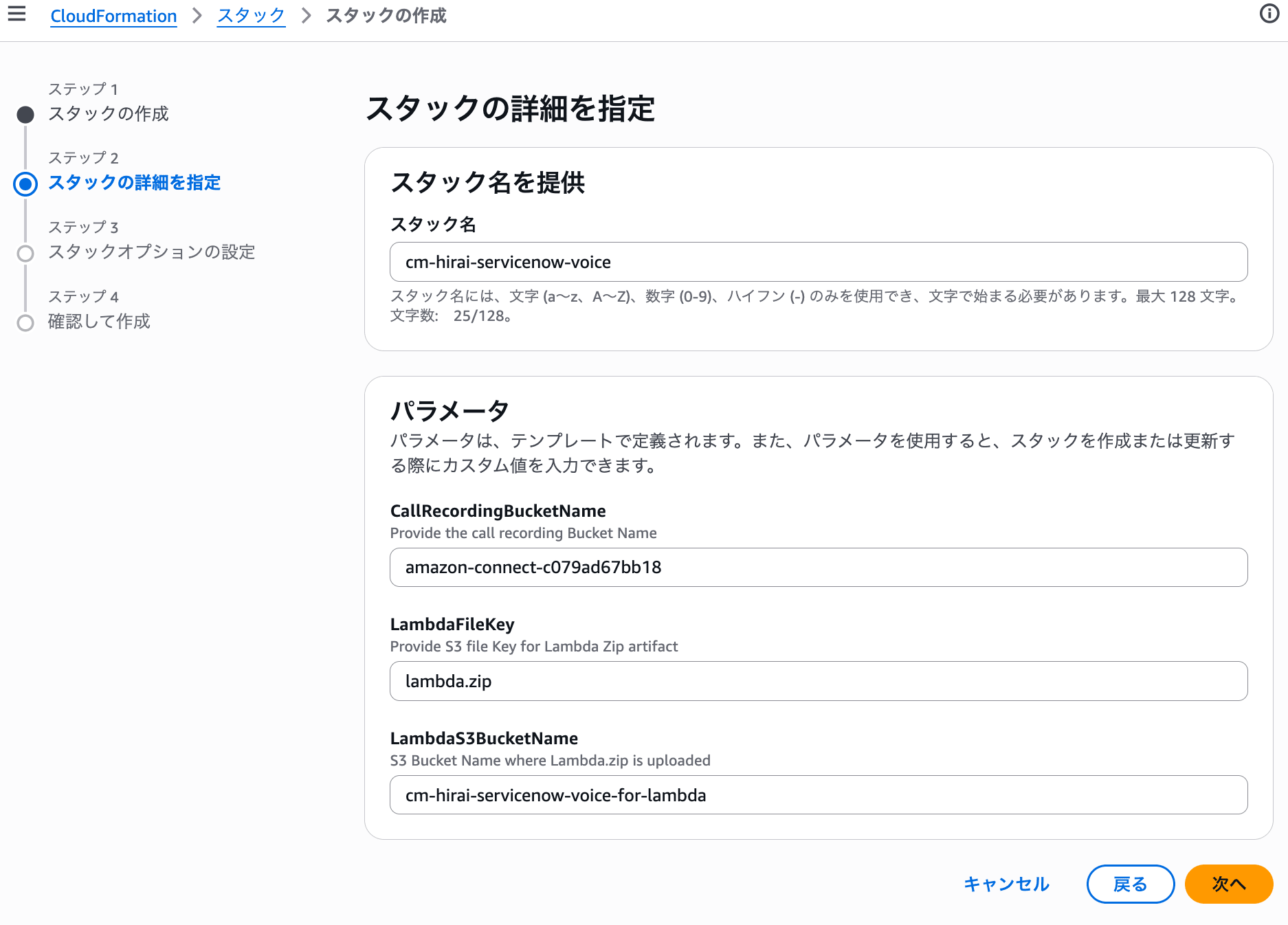Click the 文字数 25/128 counter text

(x=451, y=316)
